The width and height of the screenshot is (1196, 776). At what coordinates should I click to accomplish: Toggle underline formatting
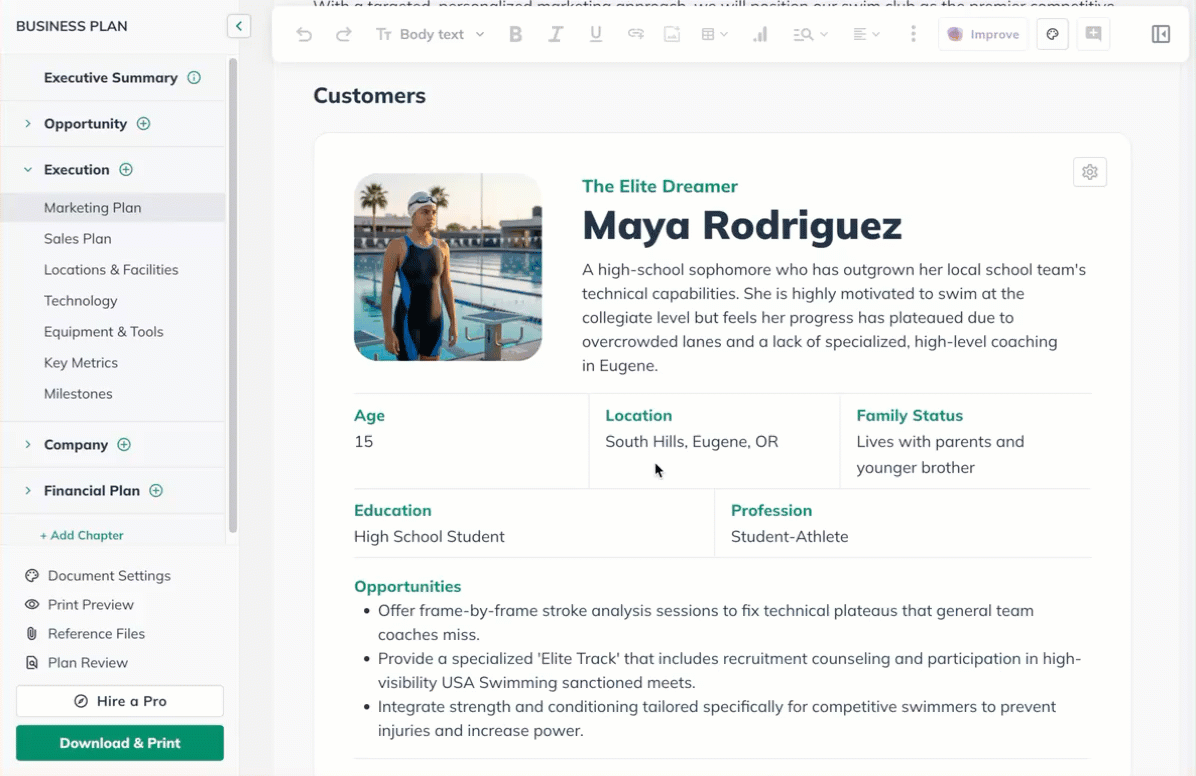pos(596,34)
